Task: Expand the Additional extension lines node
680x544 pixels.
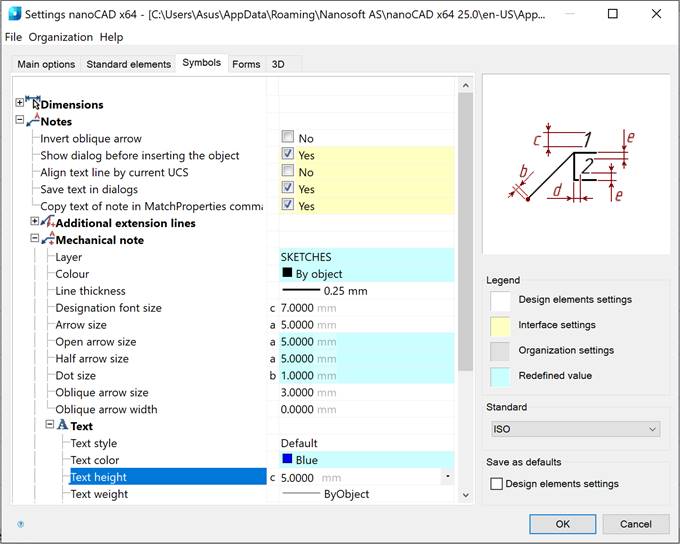Action: tap(35, 221)
